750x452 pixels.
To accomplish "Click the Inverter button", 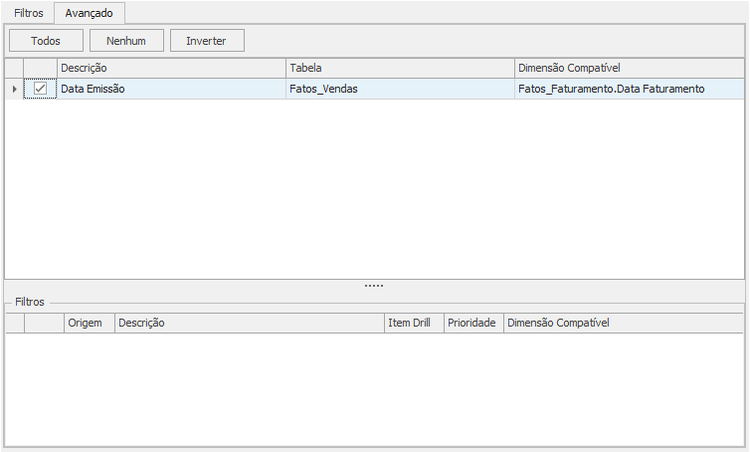I will pyautogui.click(x=207, y=41).
